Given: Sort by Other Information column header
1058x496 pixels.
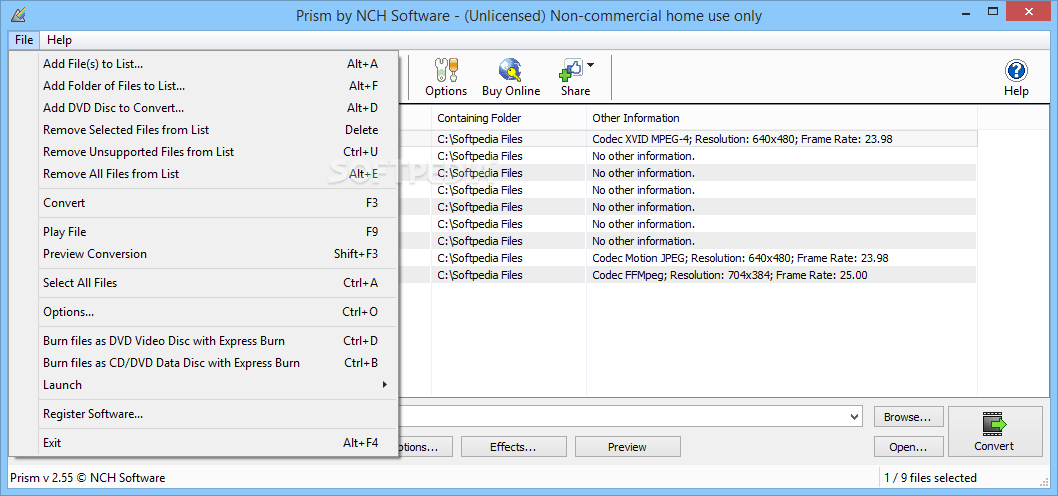Looking at the screenshot, I should (781, 117).
